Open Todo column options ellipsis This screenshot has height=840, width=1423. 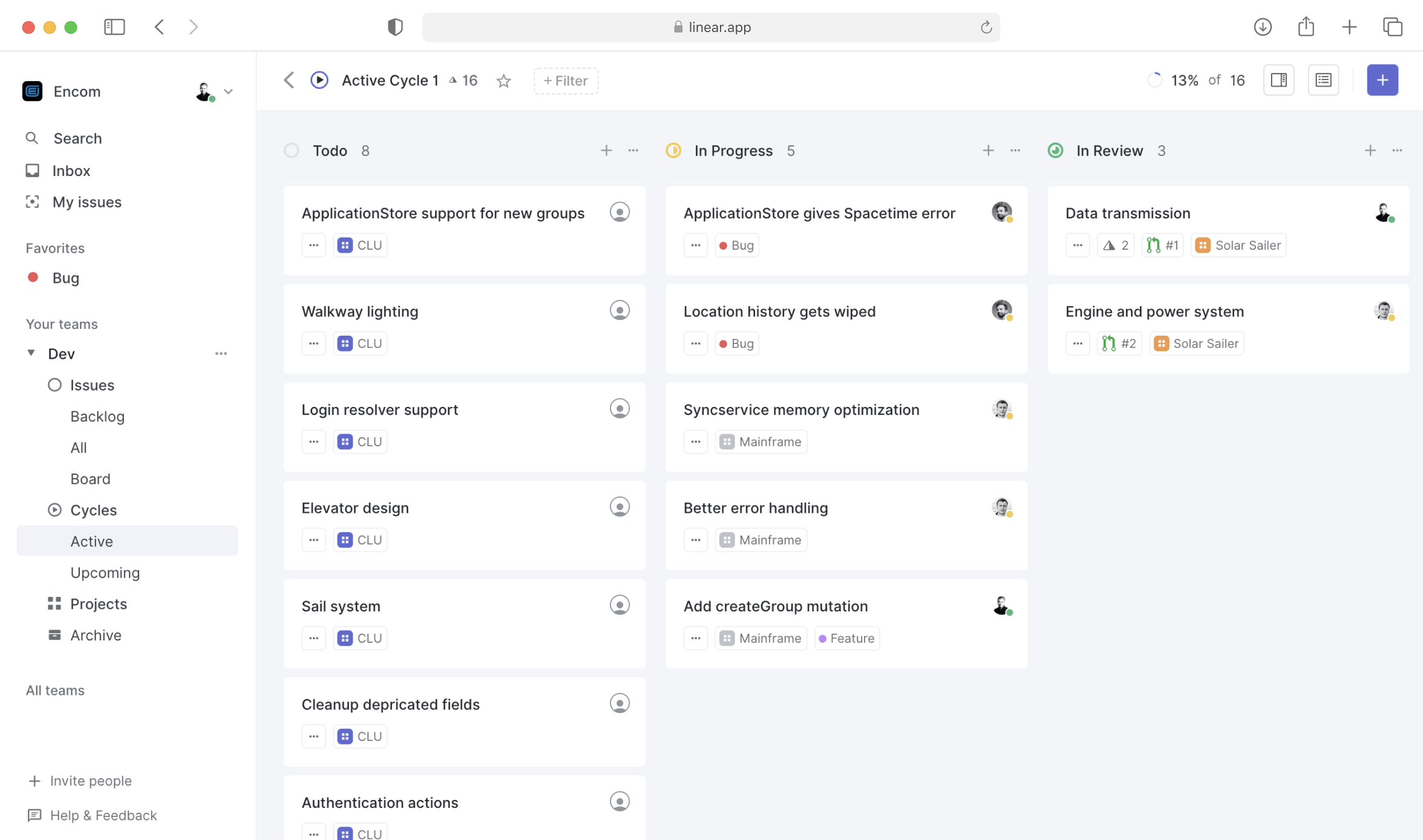(x=633, y=151)
